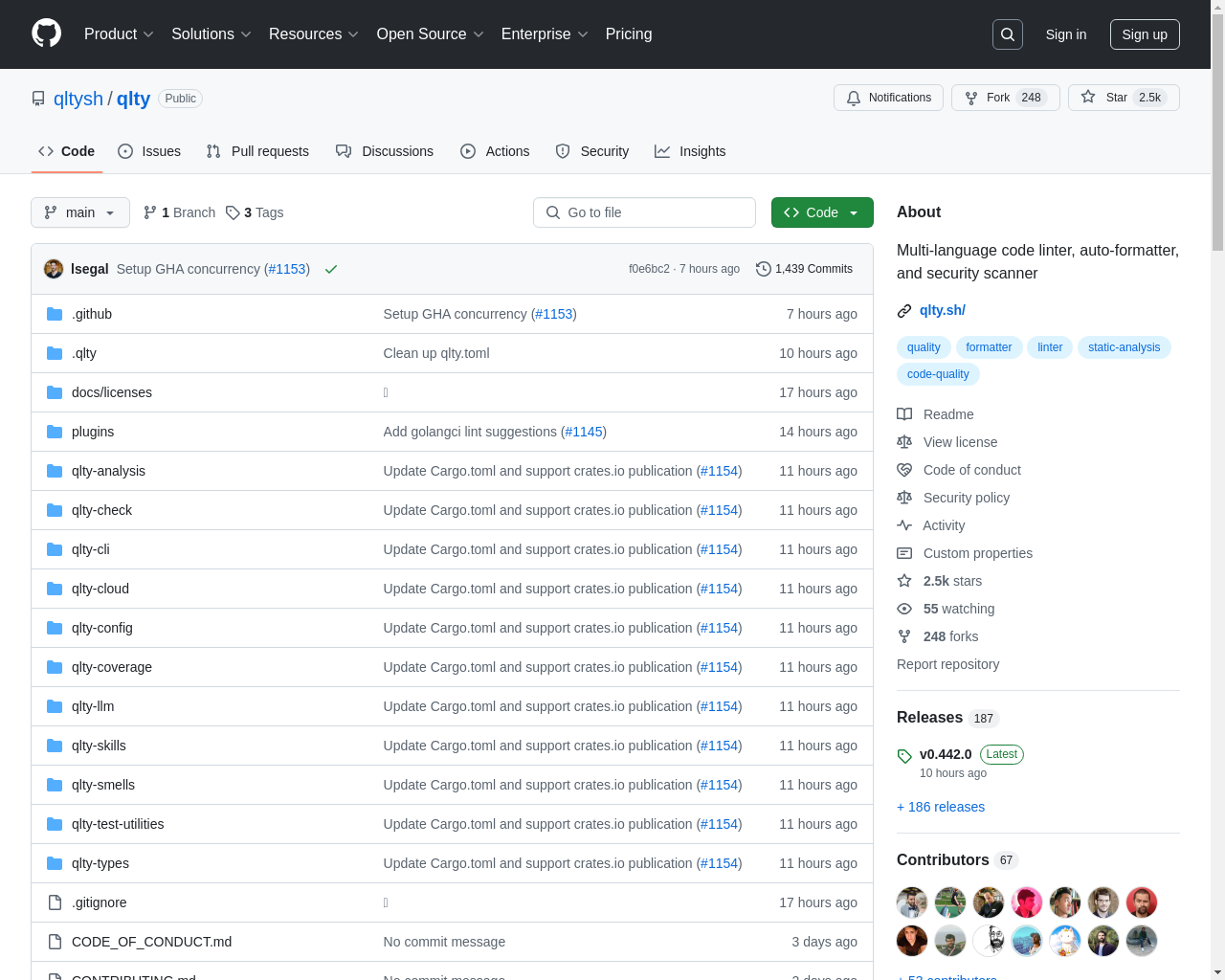Click the .github folder icon

pos(55,314)
